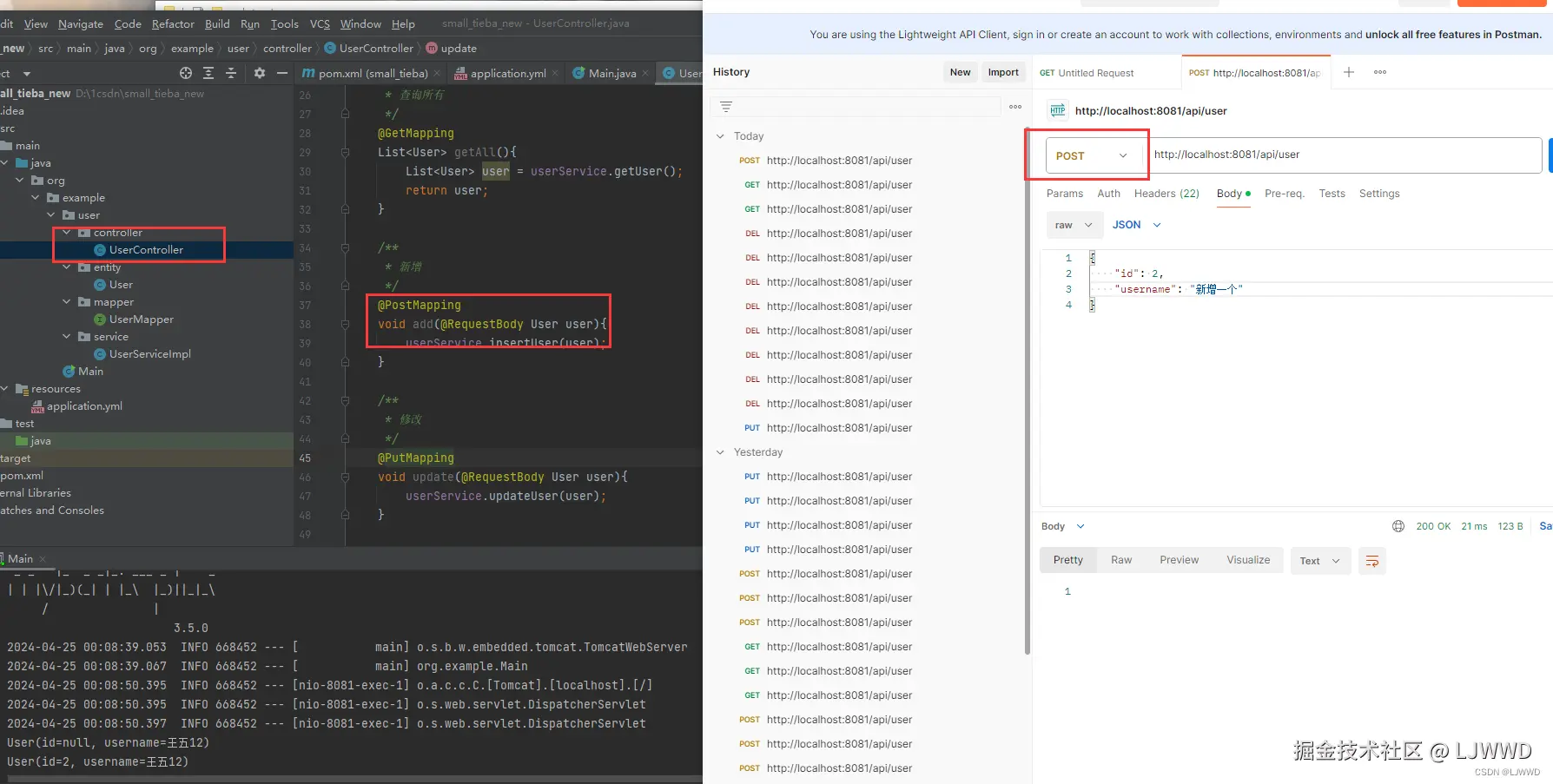Image resolution: width=1553 pixels, height=784 pixels.
Task: Close the application.yml editor tab
Action: (555, 74)
